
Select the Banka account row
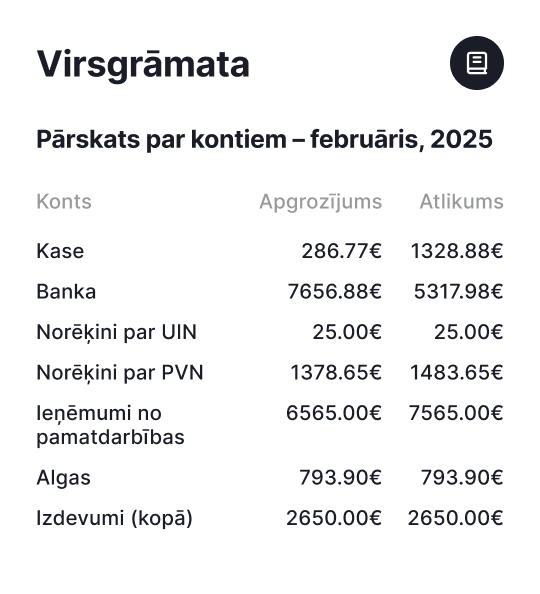tap(270, 291)
